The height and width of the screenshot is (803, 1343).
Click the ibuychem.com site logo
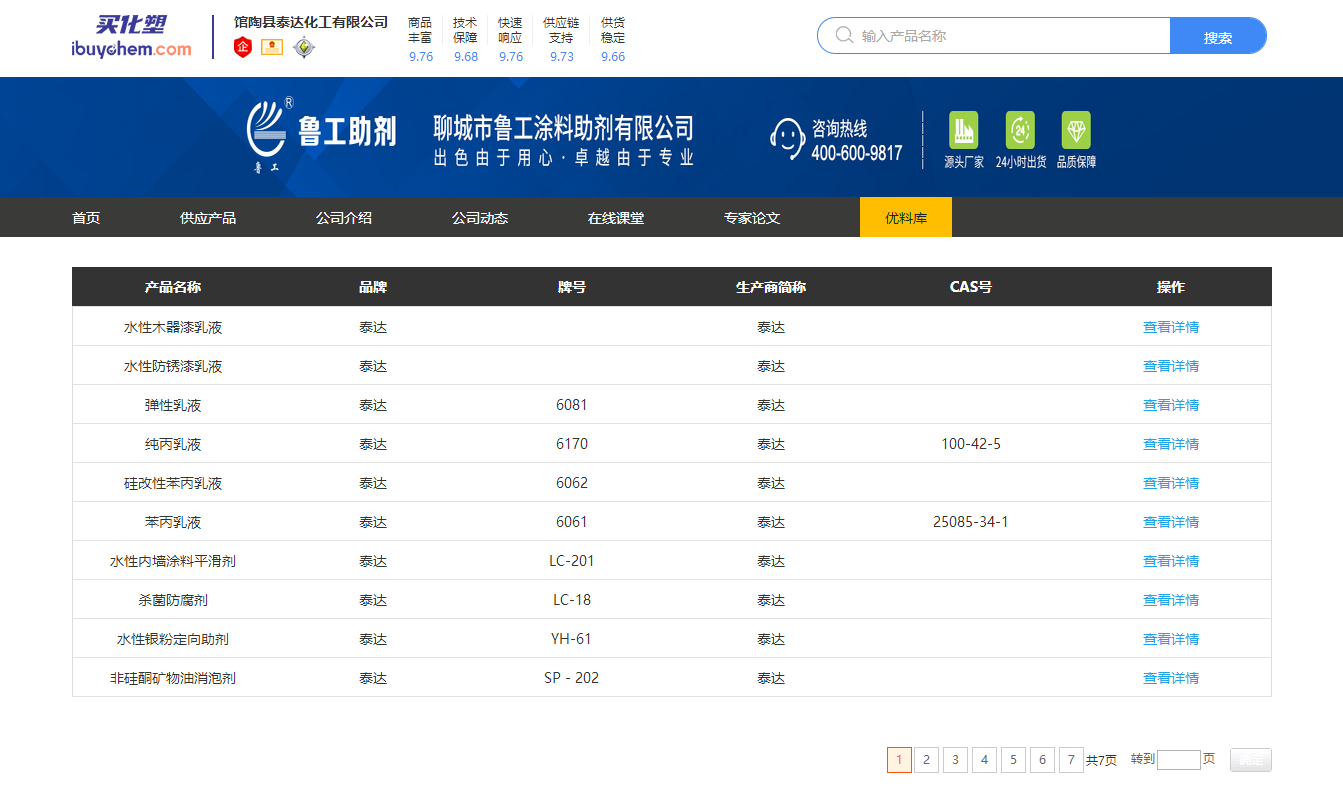[131, 37]
